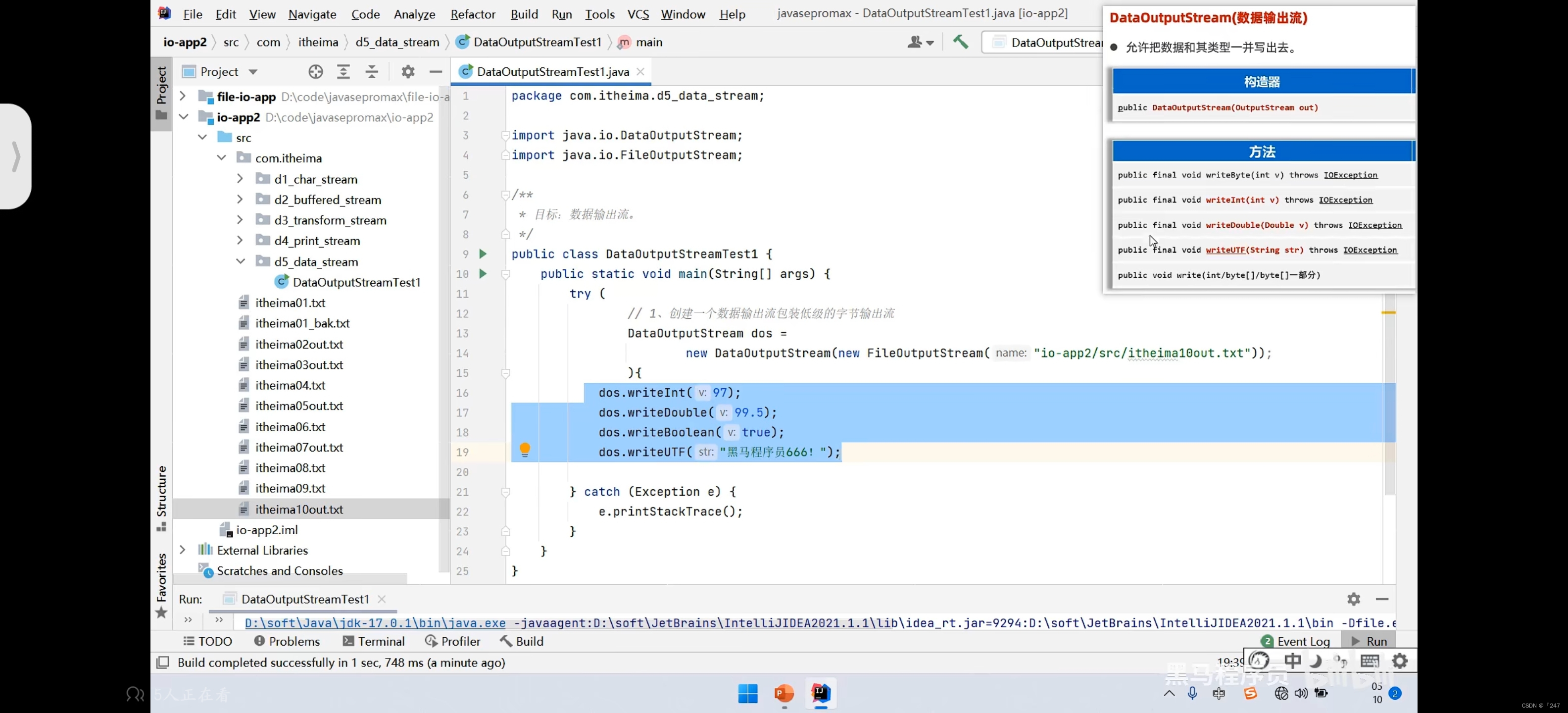The height and width of the screenshot is (713, 1568).
Task: Open Run panel settings gear
Action: [x=1354, y=599]
